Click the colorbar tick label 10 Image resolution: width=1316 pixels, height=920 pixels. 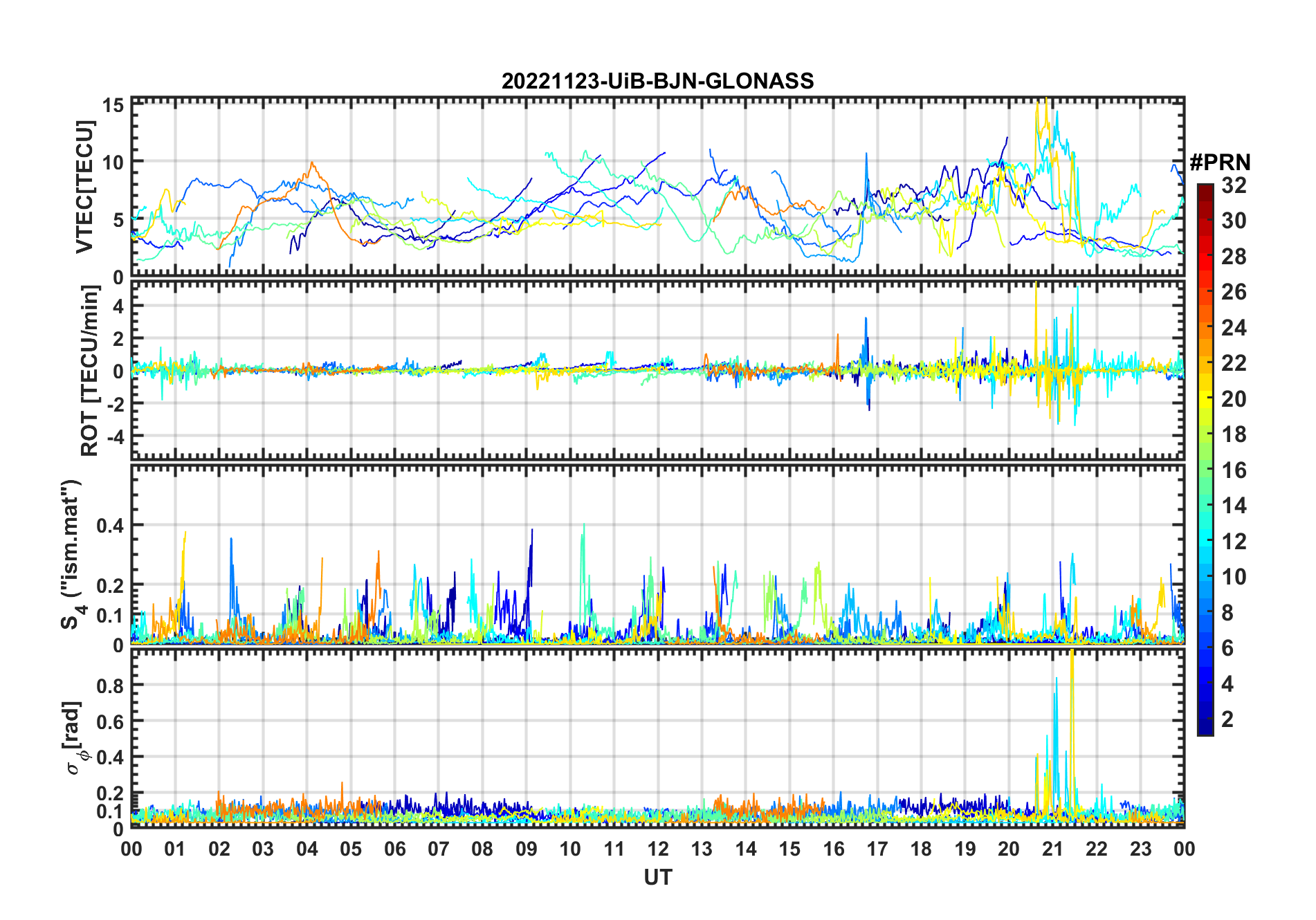pos(1234,576)
